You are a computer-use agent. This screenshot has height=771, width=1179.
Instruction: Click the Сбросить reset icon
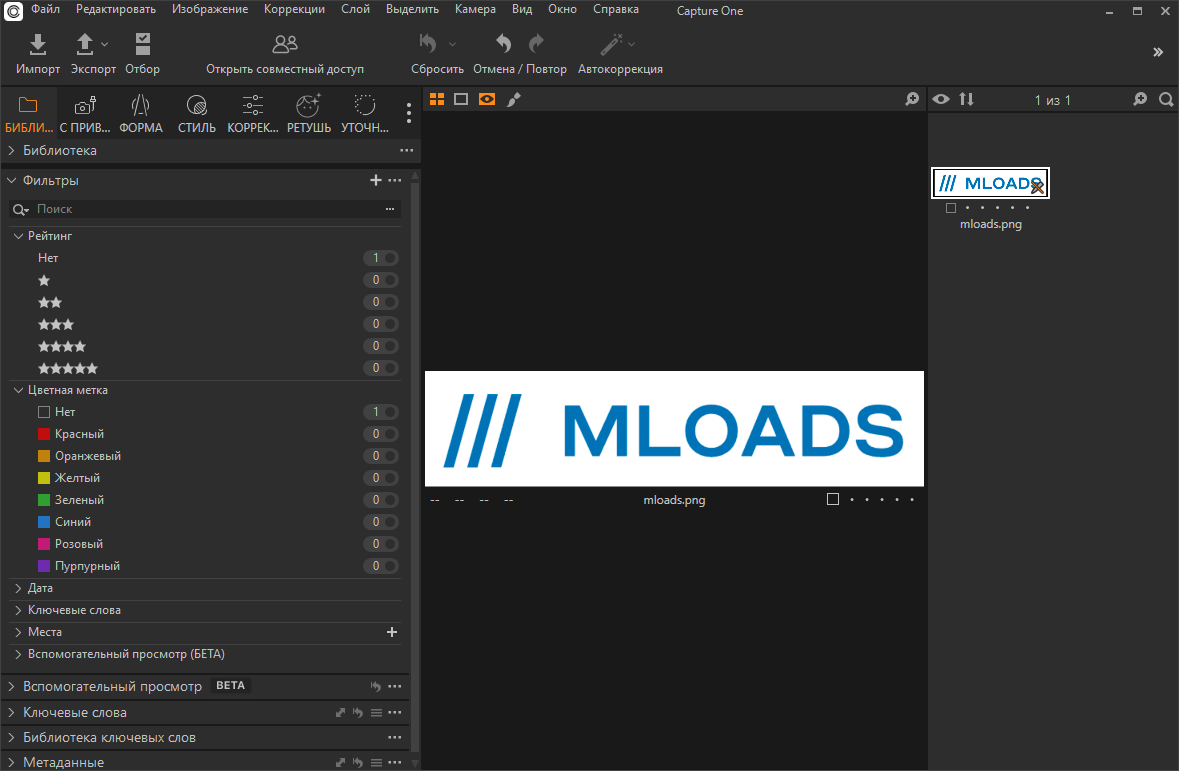[428, 44]
